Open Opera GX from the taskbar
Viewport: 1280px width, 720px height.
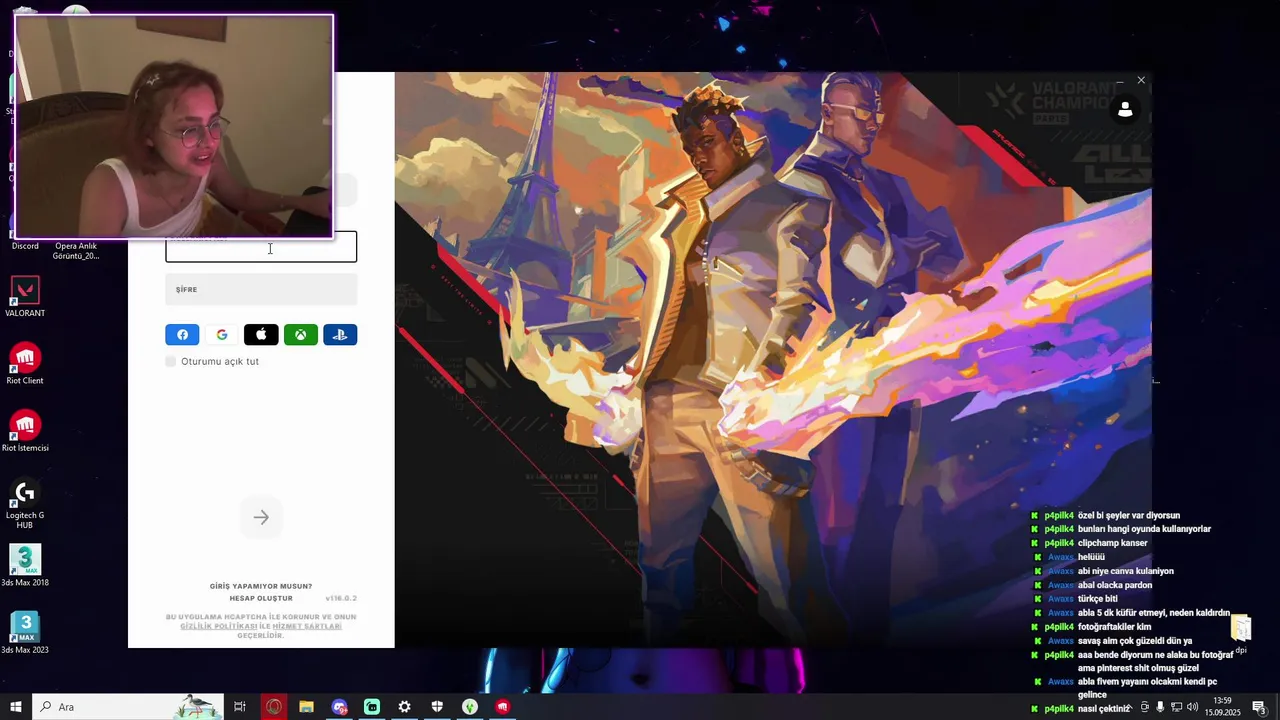click(273, 707)
